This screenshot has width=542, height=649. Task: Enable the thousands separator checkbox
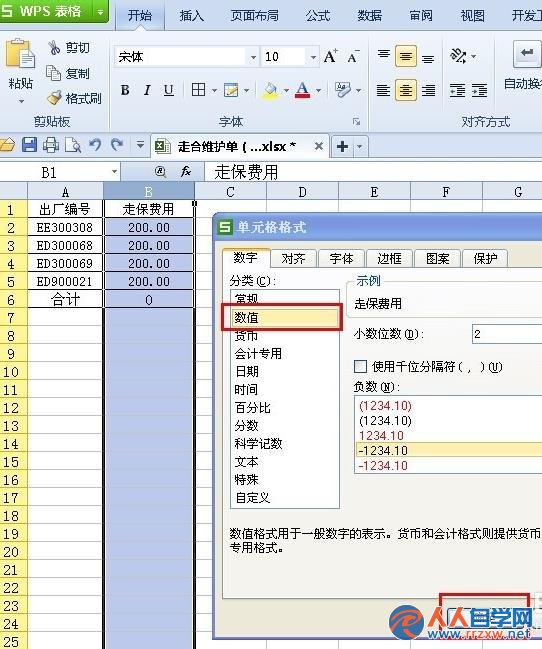[360, 366]
